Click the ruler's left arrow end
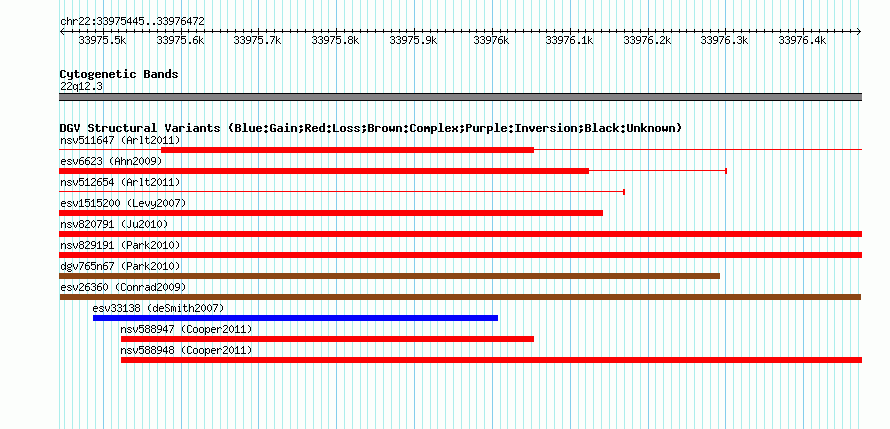The width and height of the screenshot is (890, 429). tap(62, 31)
